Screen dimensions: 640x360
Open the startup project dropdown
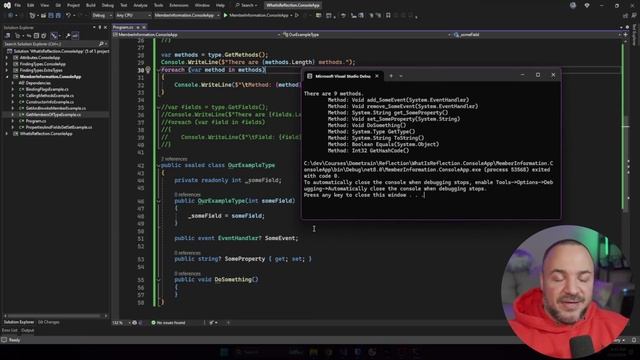coord(187,16)
